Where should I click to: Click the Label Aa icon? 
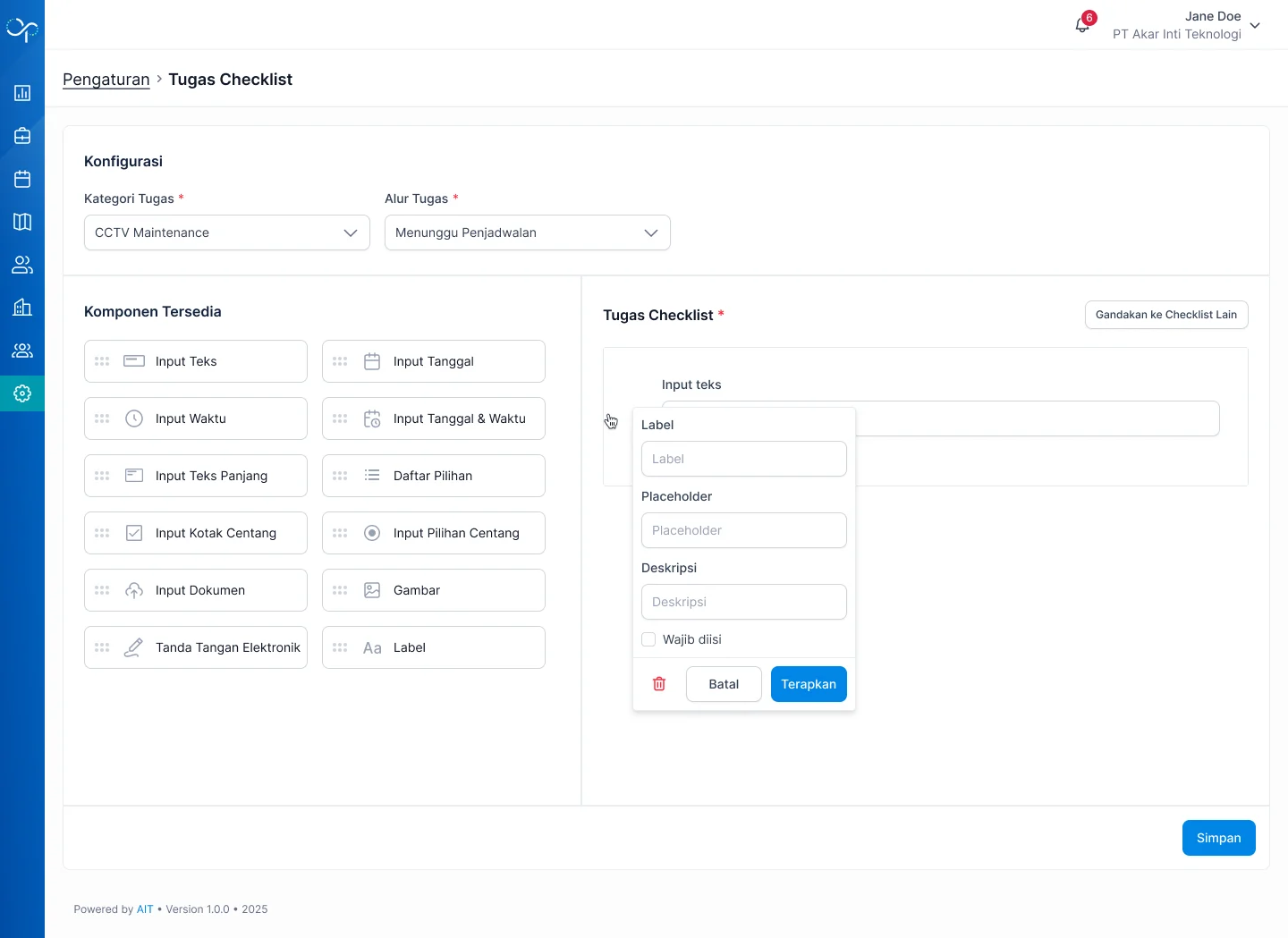372,648
